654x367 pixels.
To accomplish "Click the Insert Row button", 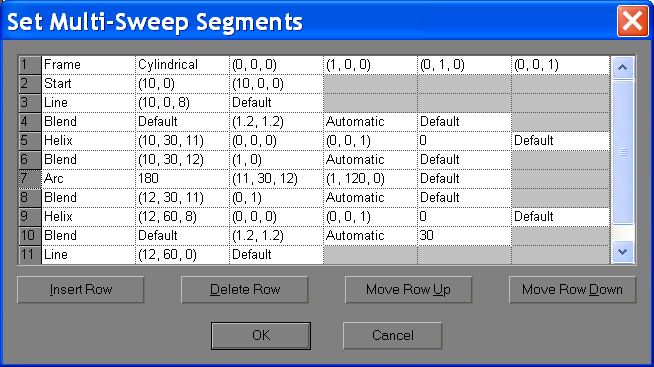I will click(x=80, y=289).
